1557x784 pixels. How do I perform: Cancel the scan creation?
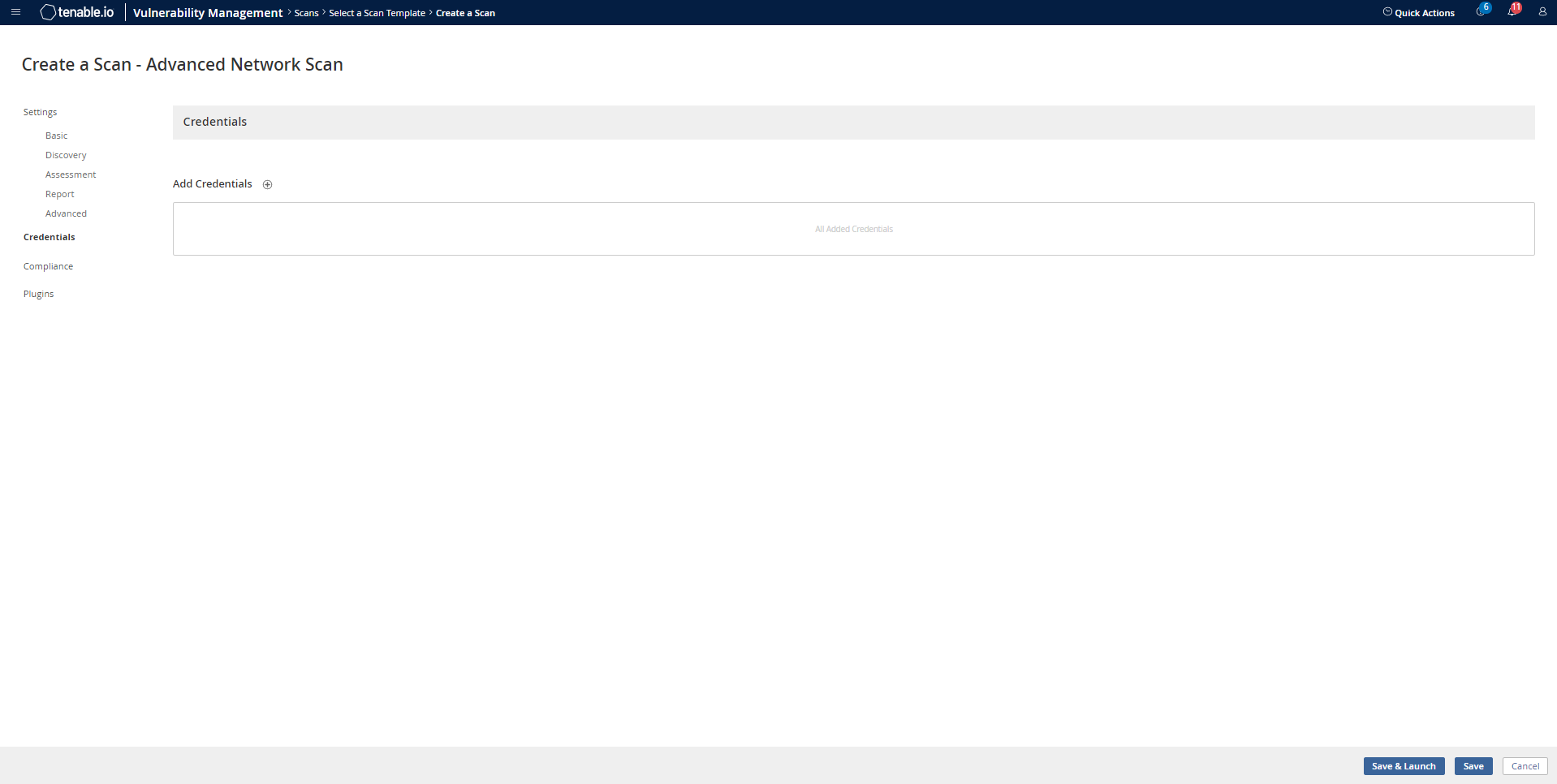pos(1525,766)
